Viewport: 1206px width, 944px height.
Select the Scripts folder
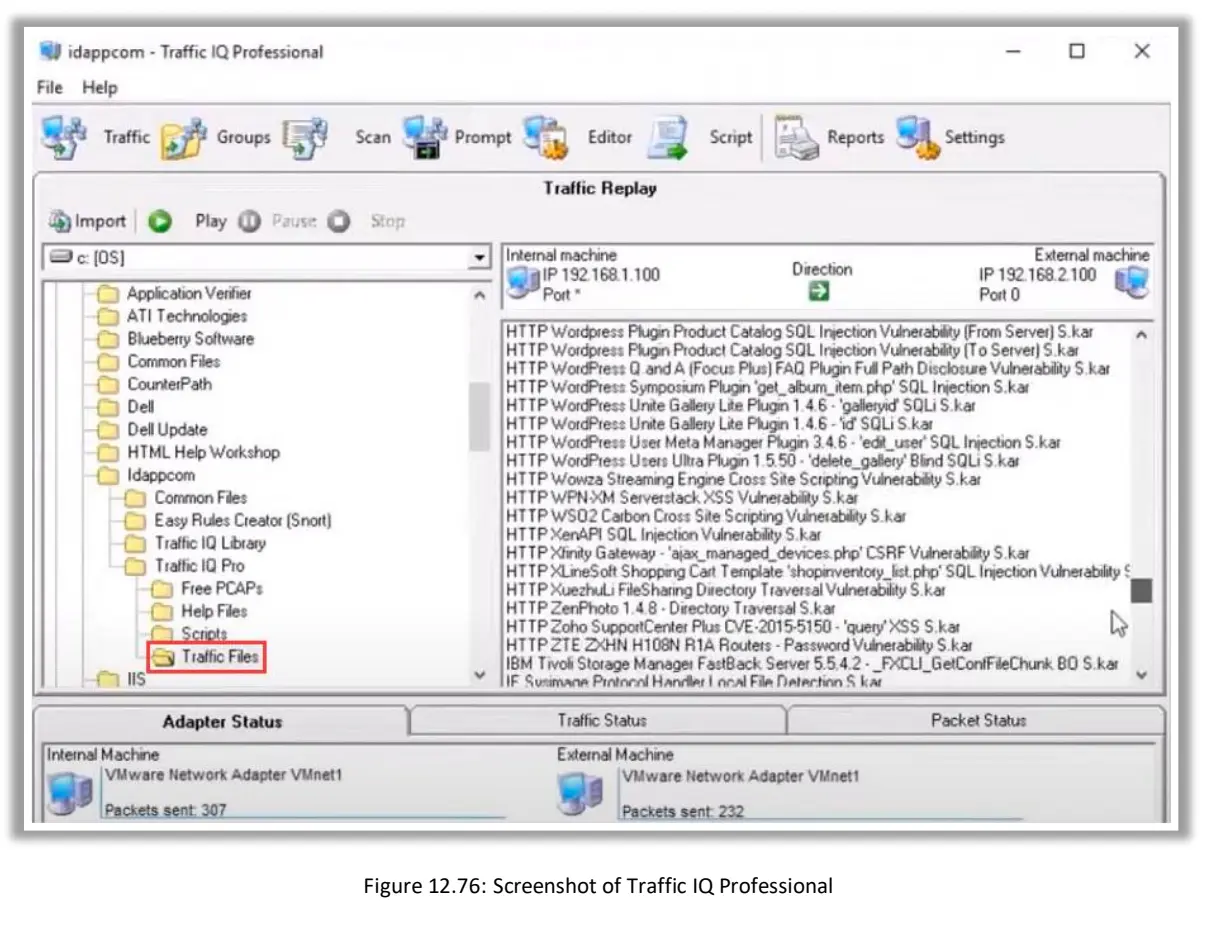(204, 634)
